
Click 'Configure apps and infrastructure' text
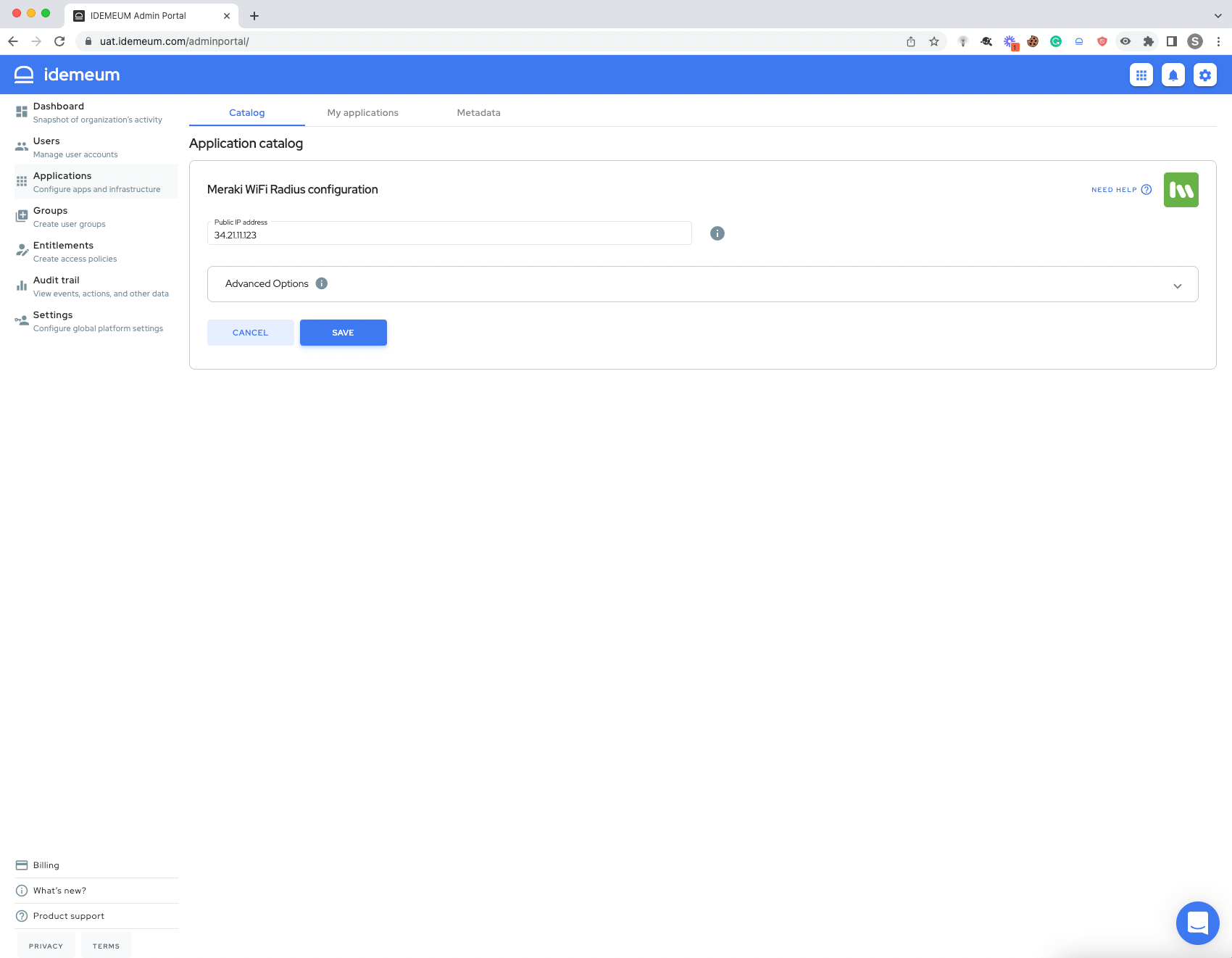pos(97,189)
